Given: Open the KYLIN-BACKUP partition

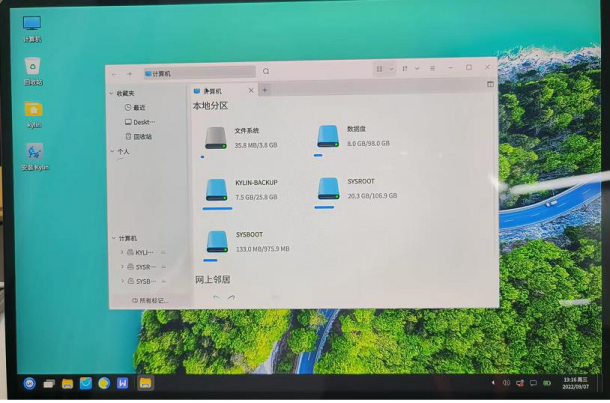Looking at the screenshot, I should 216,190.
